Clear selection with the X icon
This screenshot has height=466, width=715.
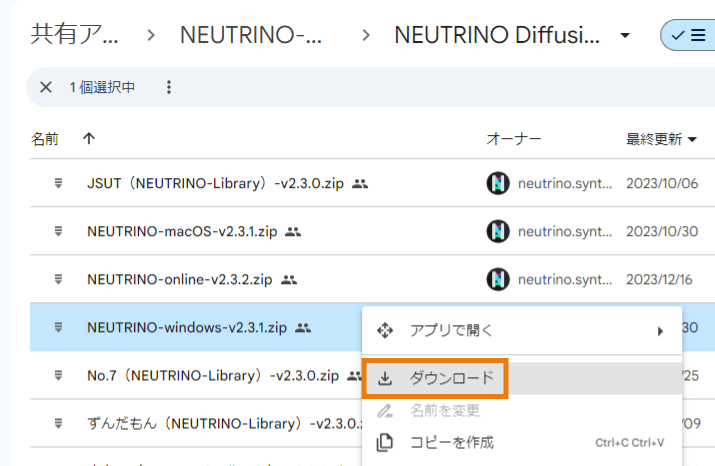click(x=46, y=87)
